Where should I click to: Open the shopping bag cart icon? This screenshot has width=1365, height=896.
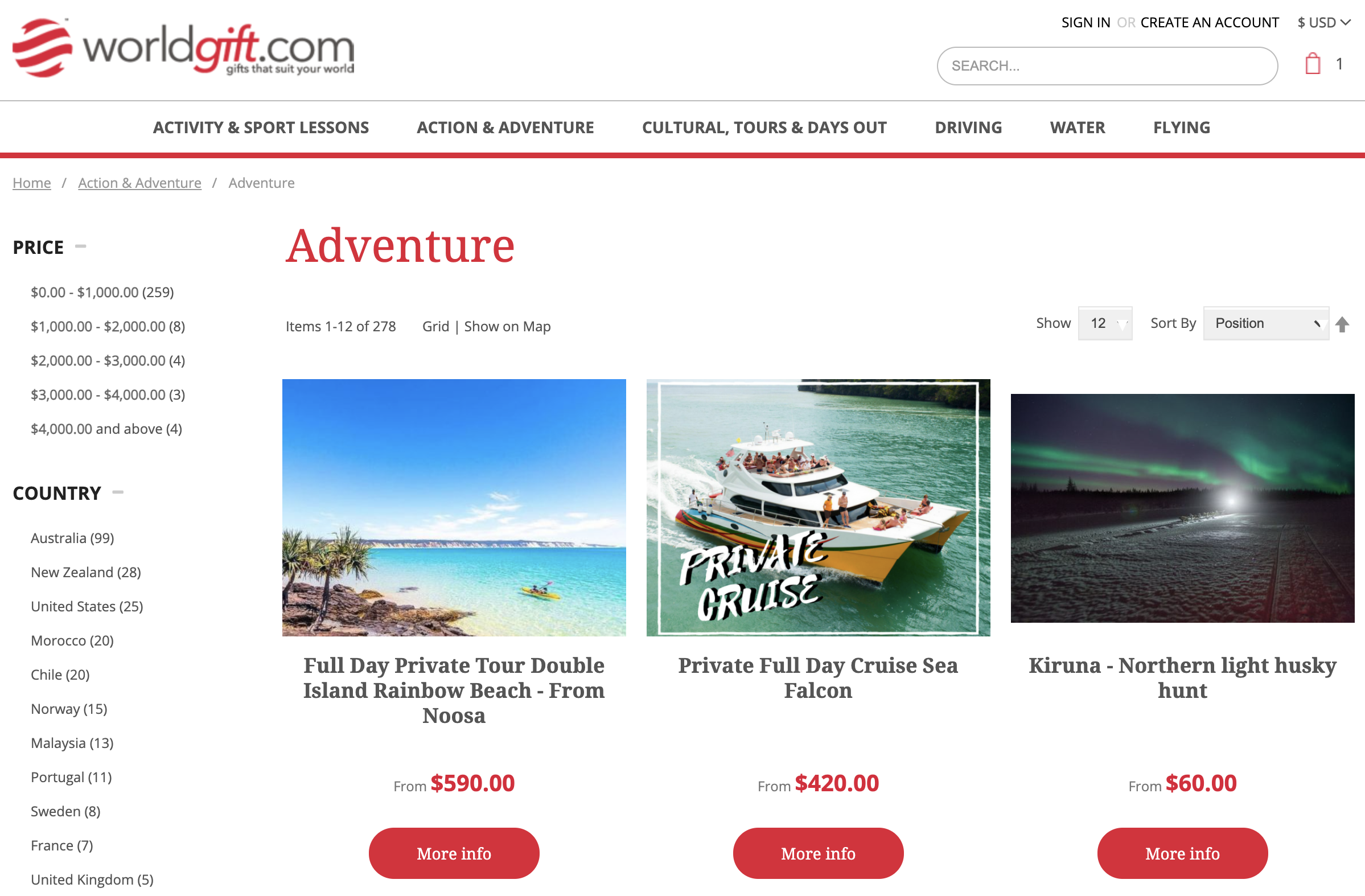(1312, 64)
